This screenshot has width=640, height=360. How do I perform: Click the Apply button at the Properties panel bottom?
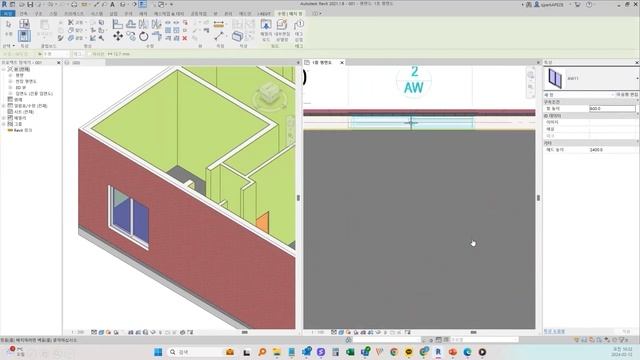click(627, 331)
